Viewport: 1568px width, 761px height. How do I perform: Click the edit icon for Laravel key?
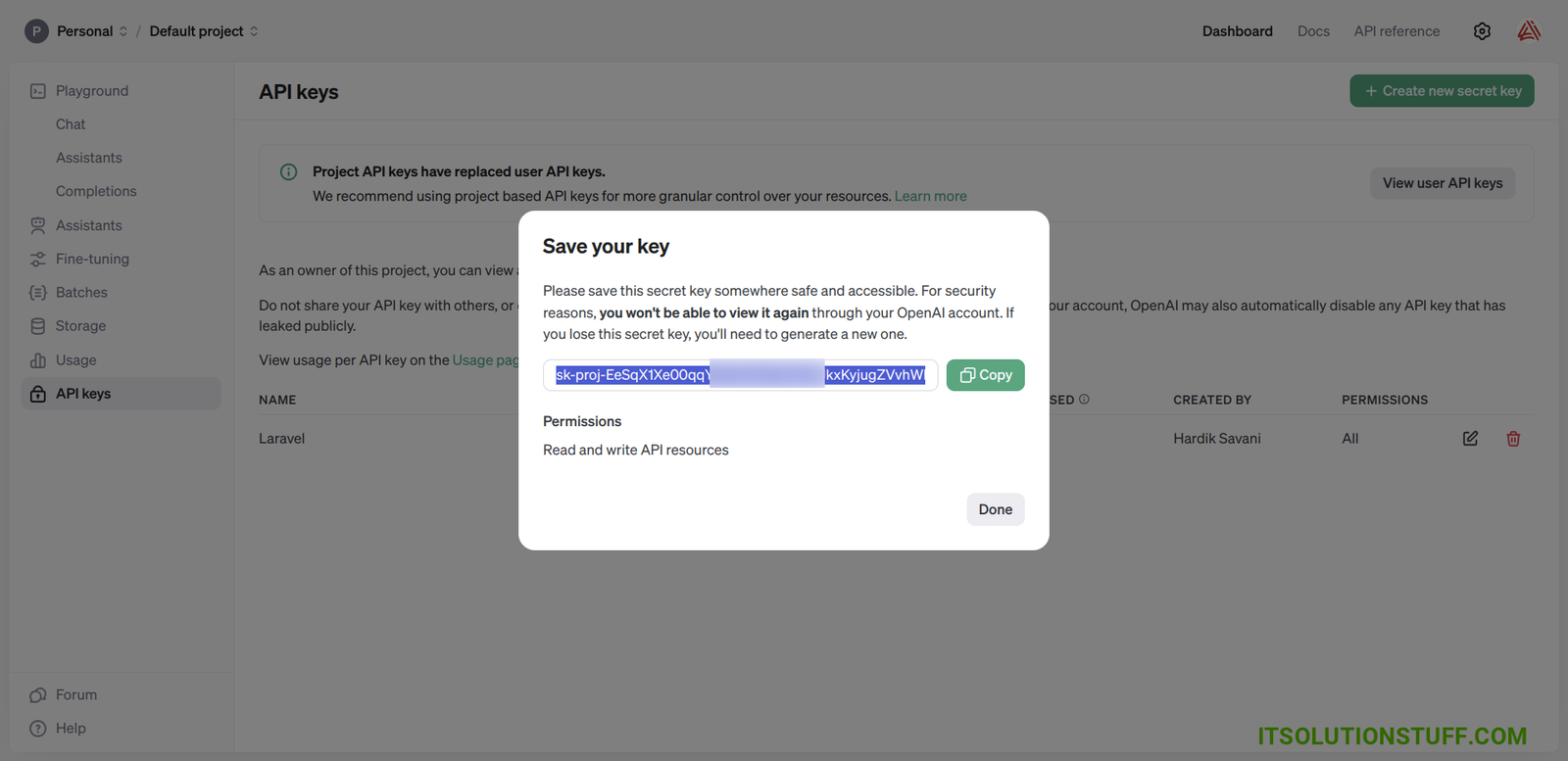tap(1470, 439)
